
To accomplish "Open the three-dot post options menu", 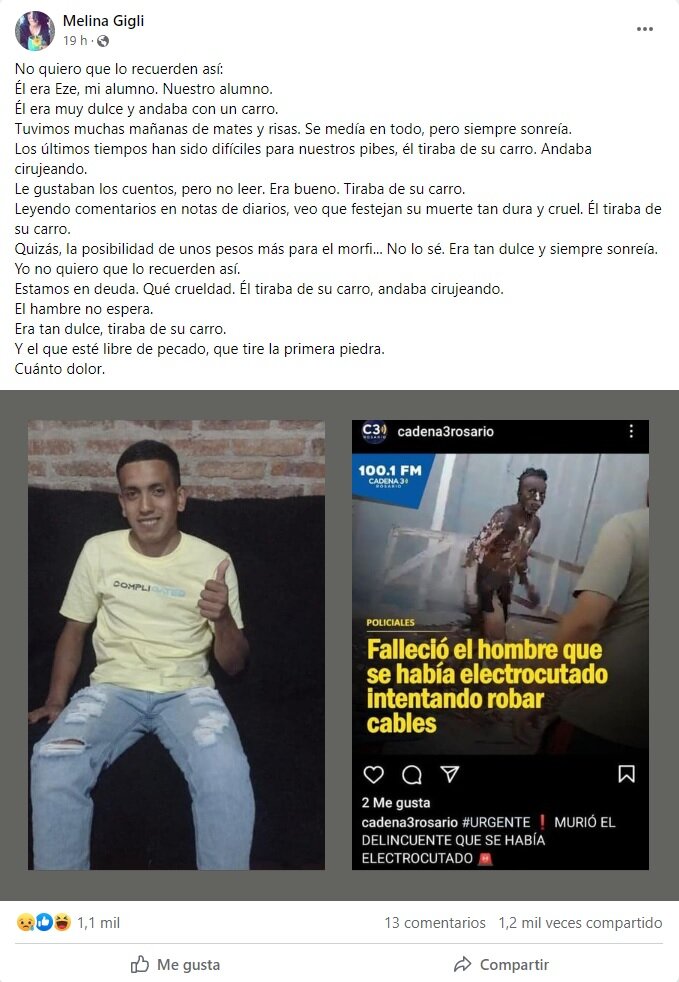I will pyautogui.click(x=645, y=29).
